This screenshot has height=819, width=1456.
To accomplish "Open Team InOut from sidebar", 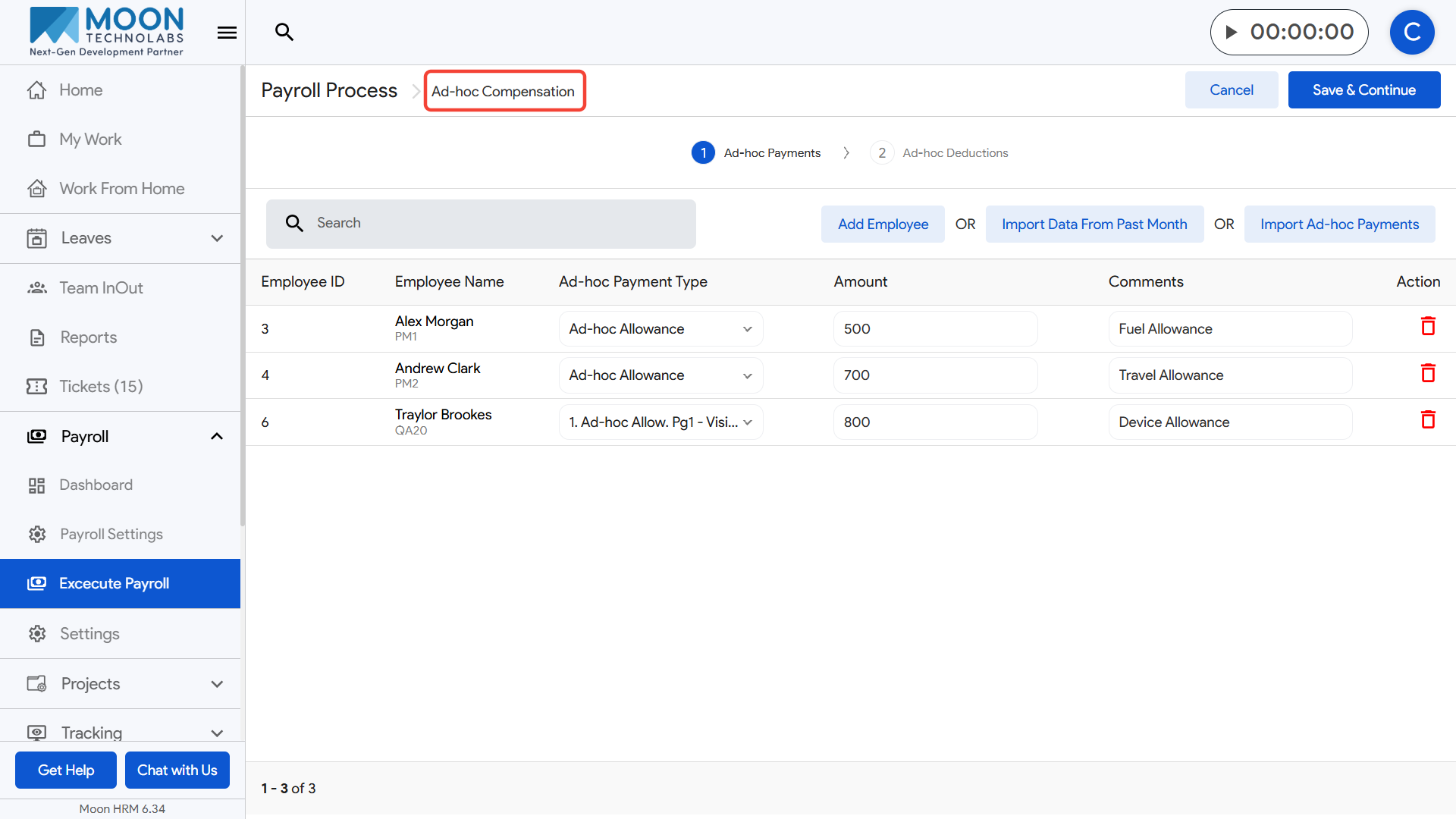I will 101,288.
